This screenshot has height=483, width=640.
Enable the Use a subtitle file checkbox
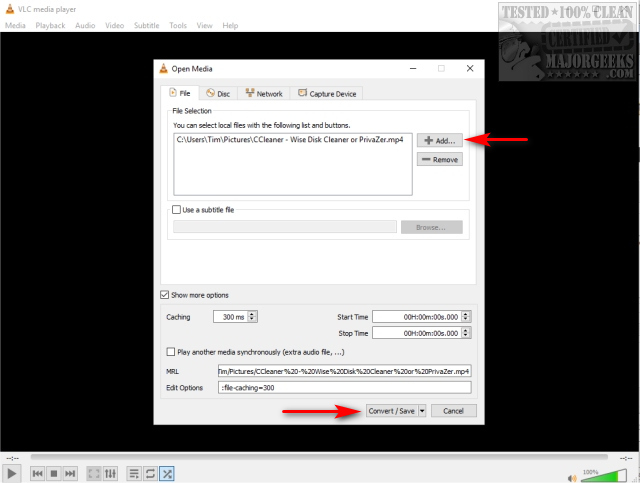(x=176, y=210)
